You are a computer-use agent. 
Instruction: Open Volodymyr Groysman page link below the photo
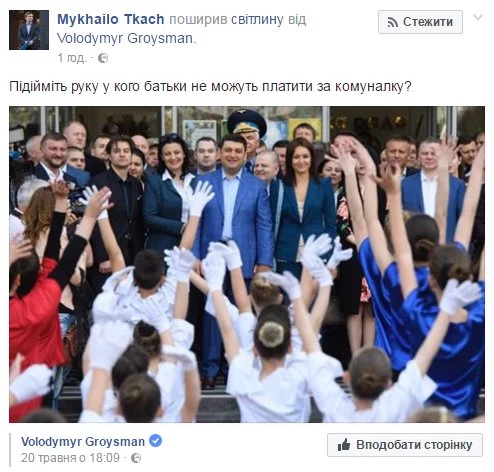pyautogui.click(x=83, y=442)
